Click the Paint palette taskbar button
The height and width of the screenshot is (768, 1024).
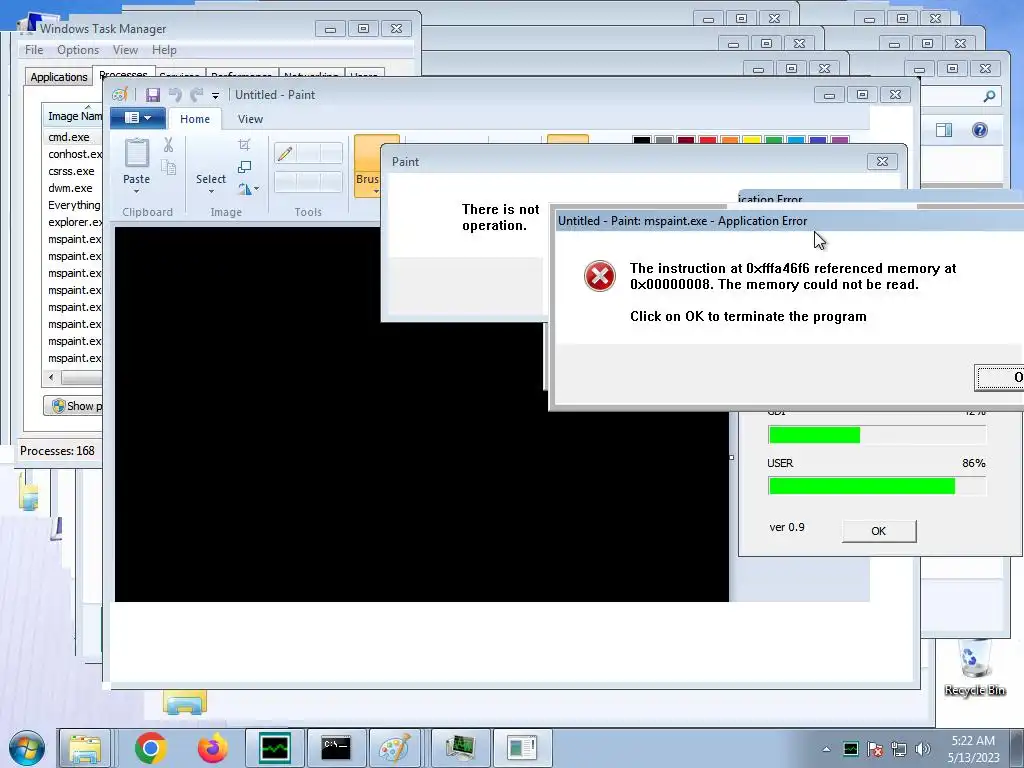click(394, 748)
